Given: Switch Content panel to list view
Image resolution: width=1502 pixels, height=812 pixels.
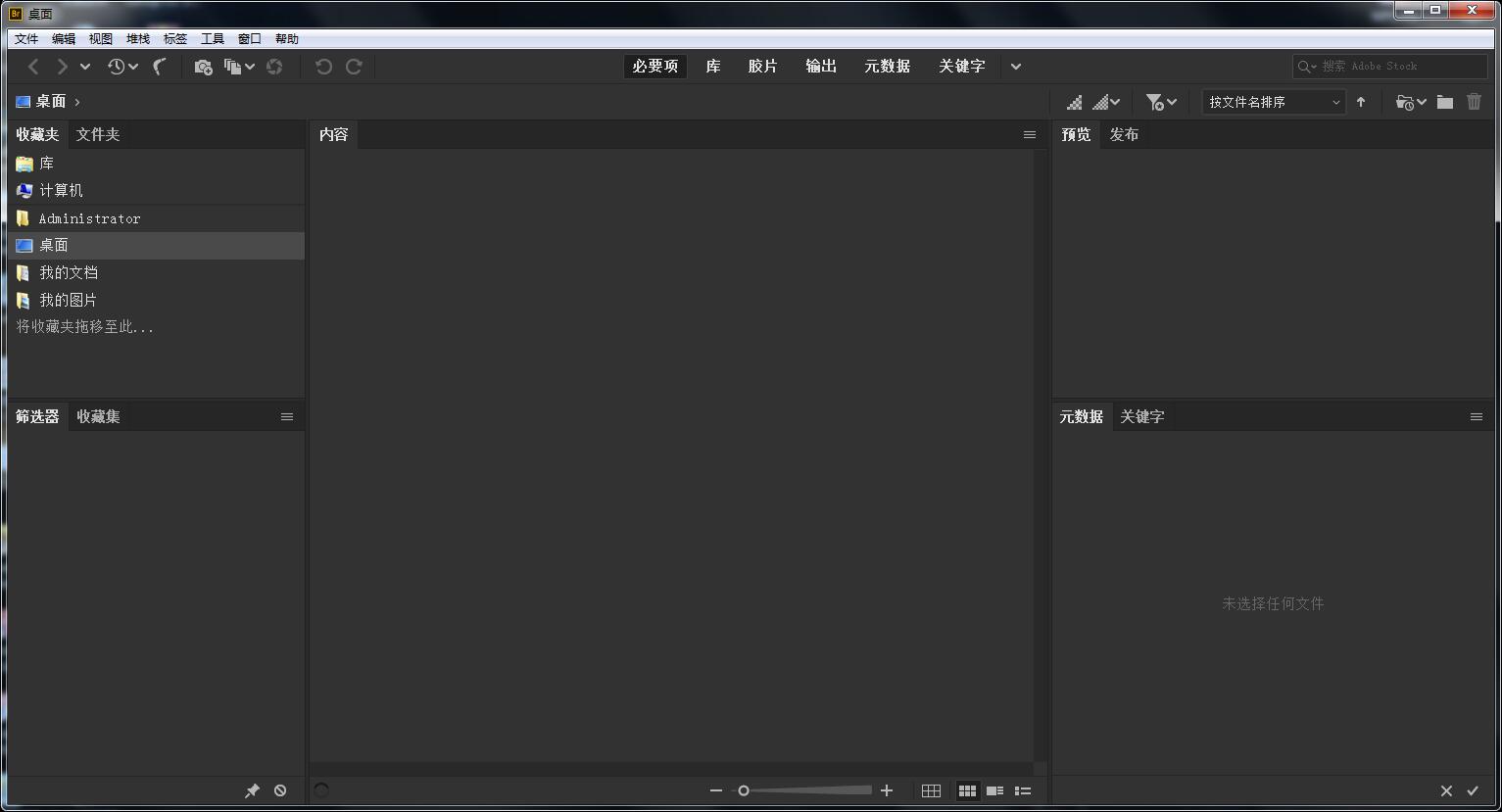Looking at the screenshot, I should (x=1023, y=790).
